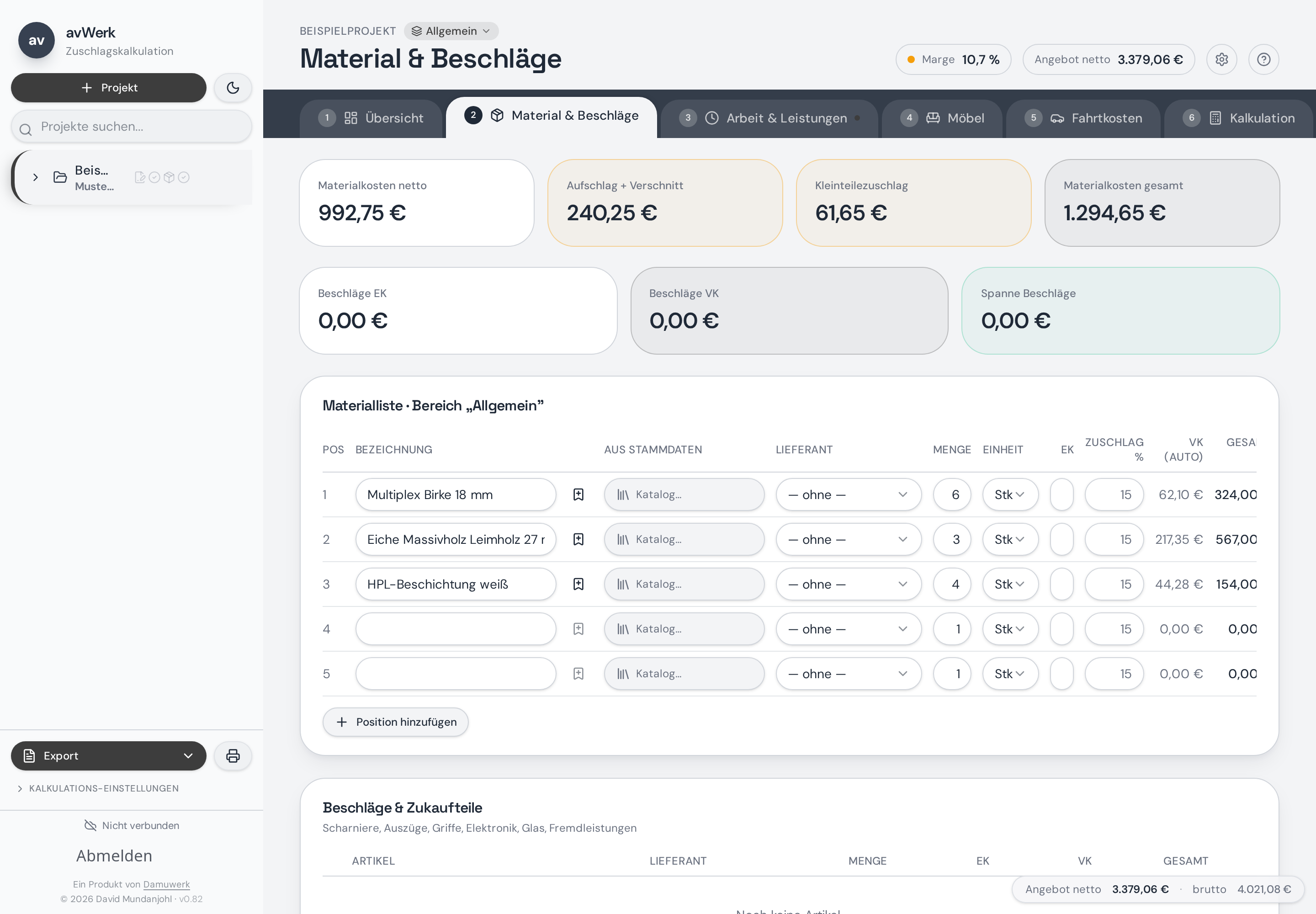Open Katalog picker for Eiche Massivholz row
Viewport: 1316px width, 914px height.
tap(684, 539)
